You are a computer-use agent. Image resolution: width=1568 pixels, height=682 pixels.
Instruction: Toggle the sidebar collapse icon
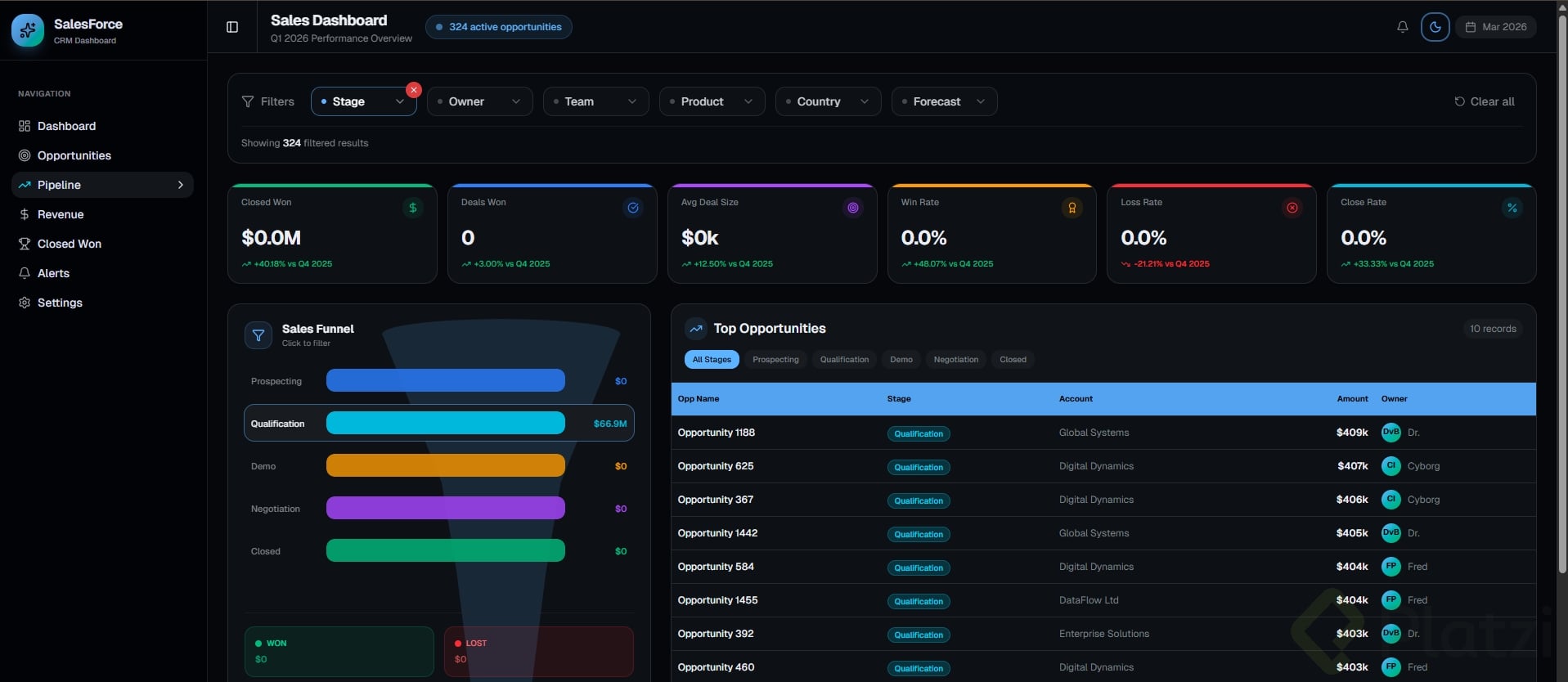[x=232, y=27]
